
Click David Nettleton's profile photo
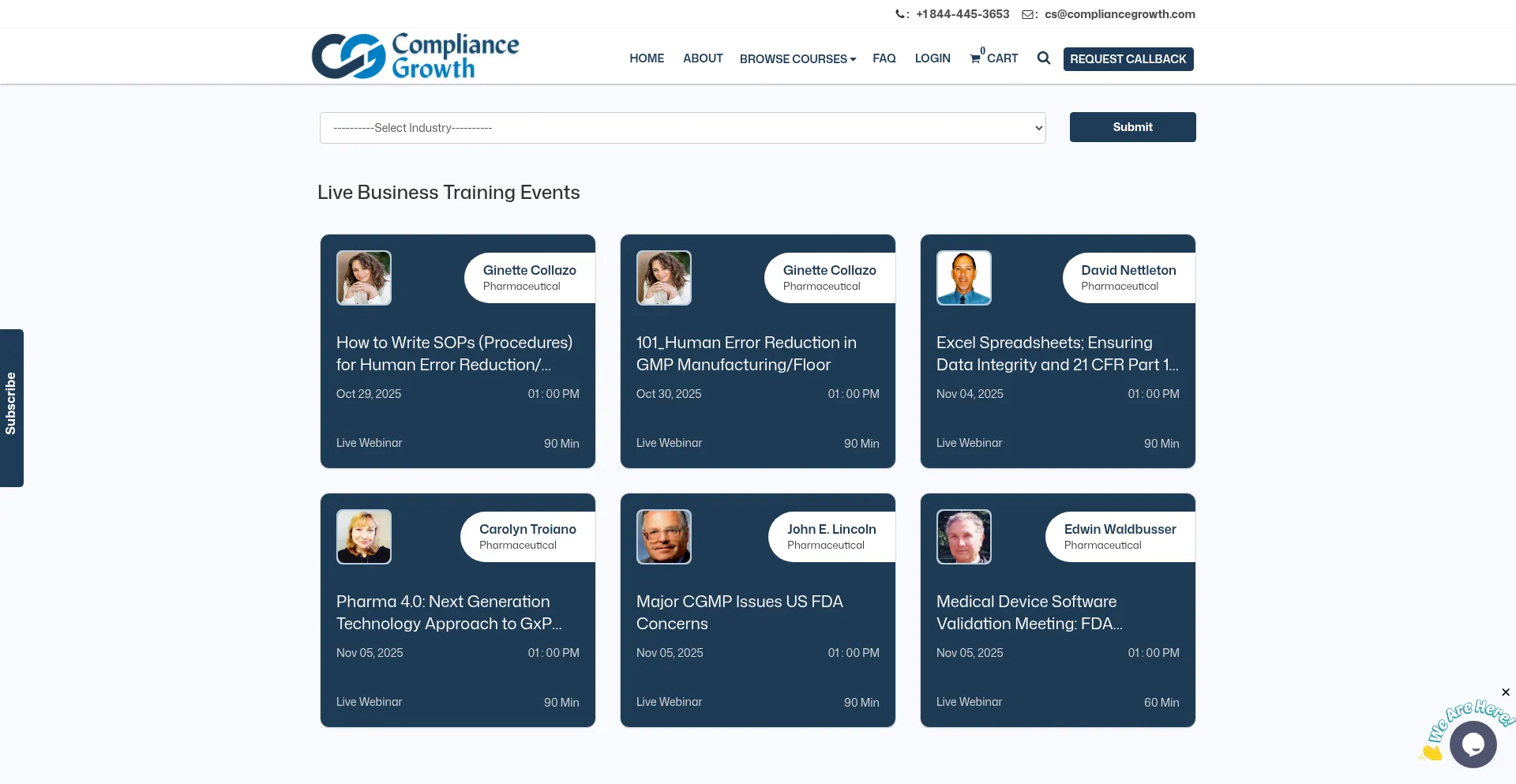coord(963,278)
